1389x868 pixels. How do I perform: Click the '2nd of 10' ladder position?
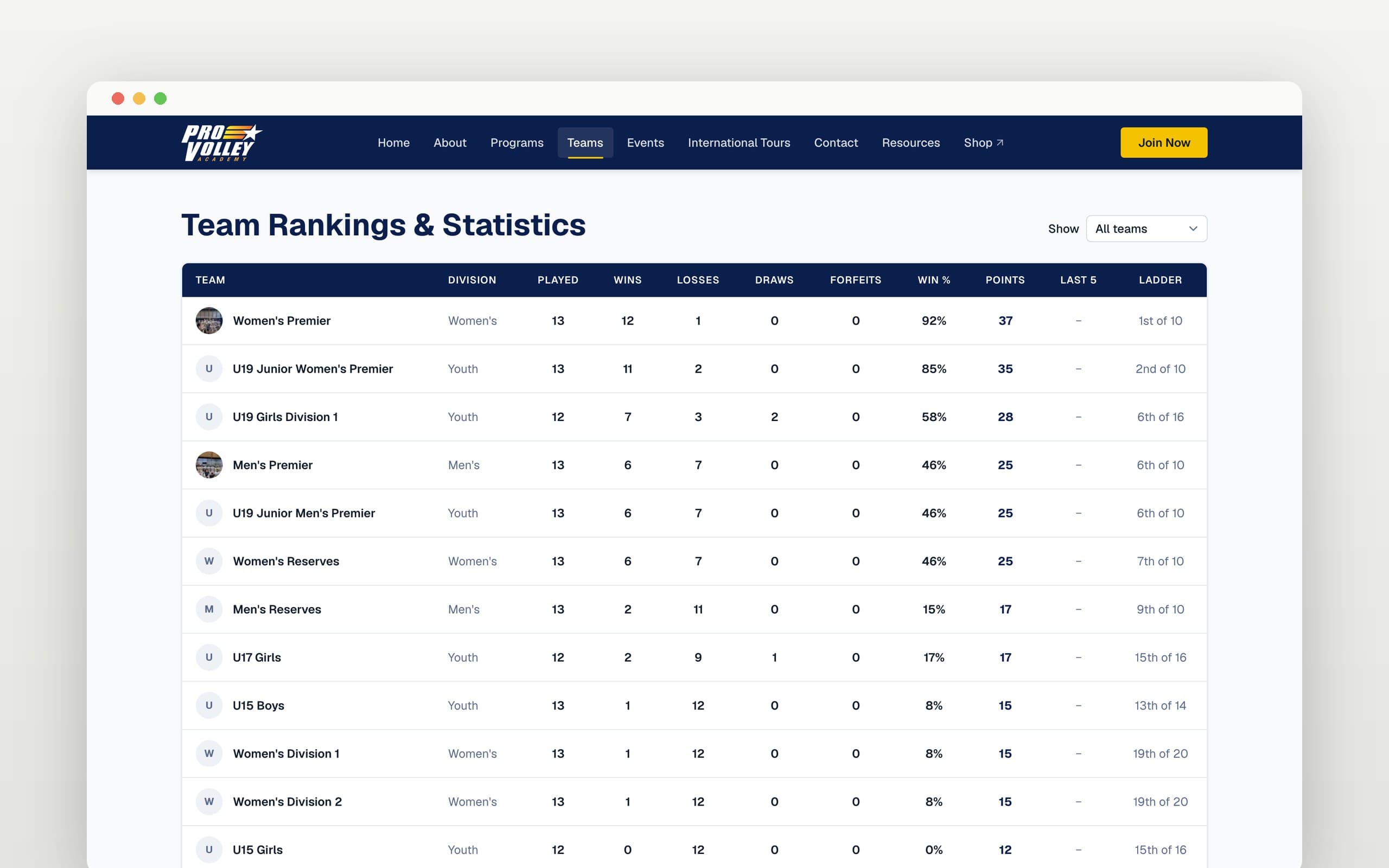pyautogui.click(x=1160, y=368)
